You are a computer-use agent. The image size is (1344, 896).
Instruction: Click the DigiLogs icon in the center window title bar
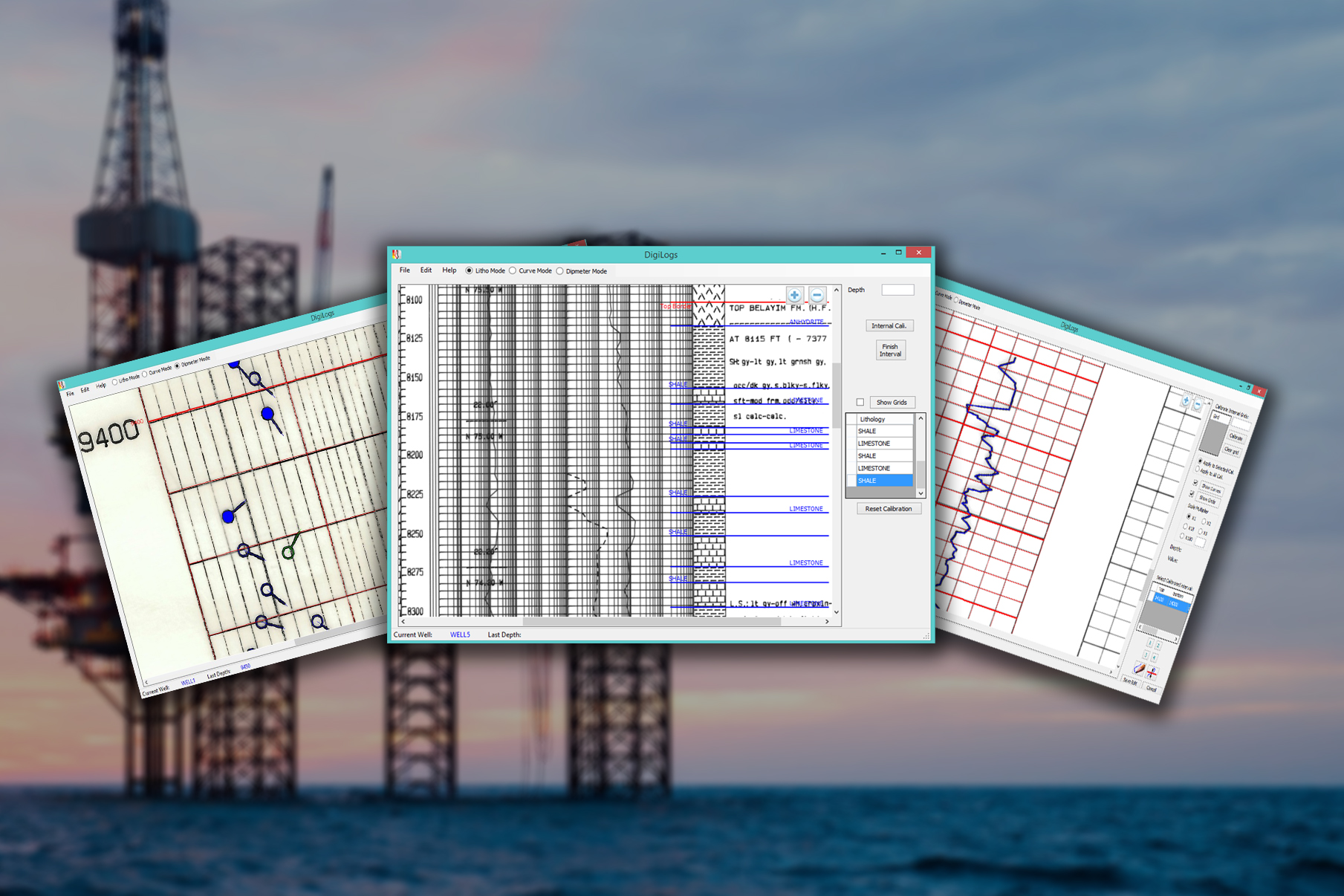coord(397,254)
